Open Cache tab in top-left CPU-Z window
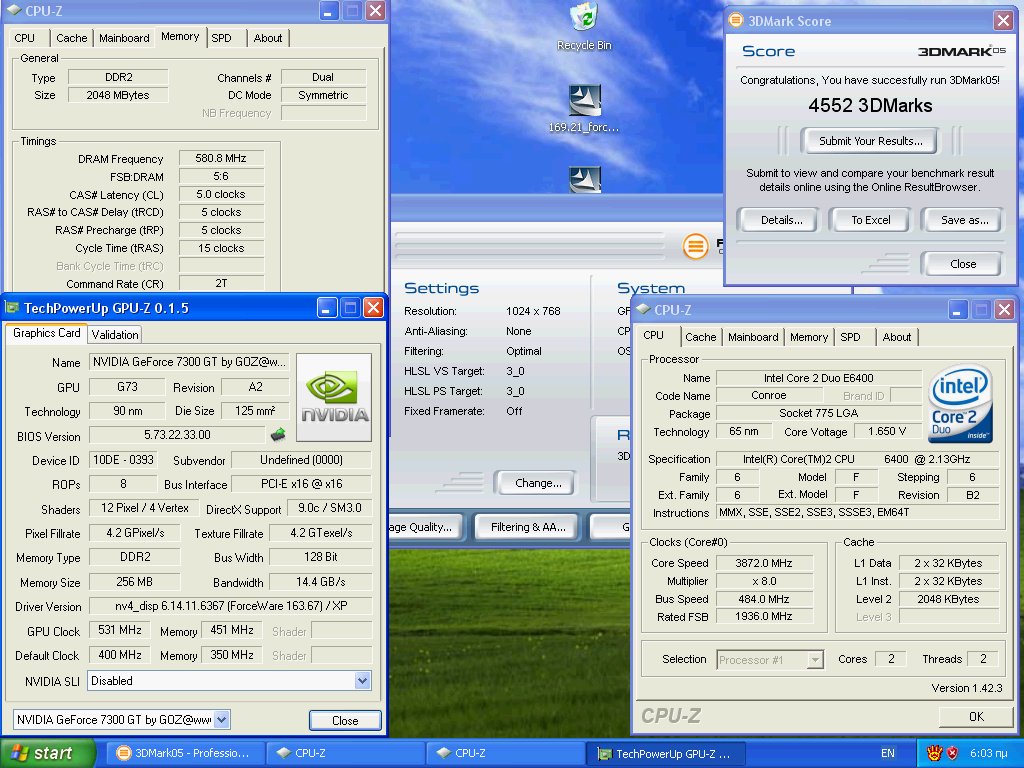Image resolution: width=1024 pixels, height=768 pixels. point(72,38)
